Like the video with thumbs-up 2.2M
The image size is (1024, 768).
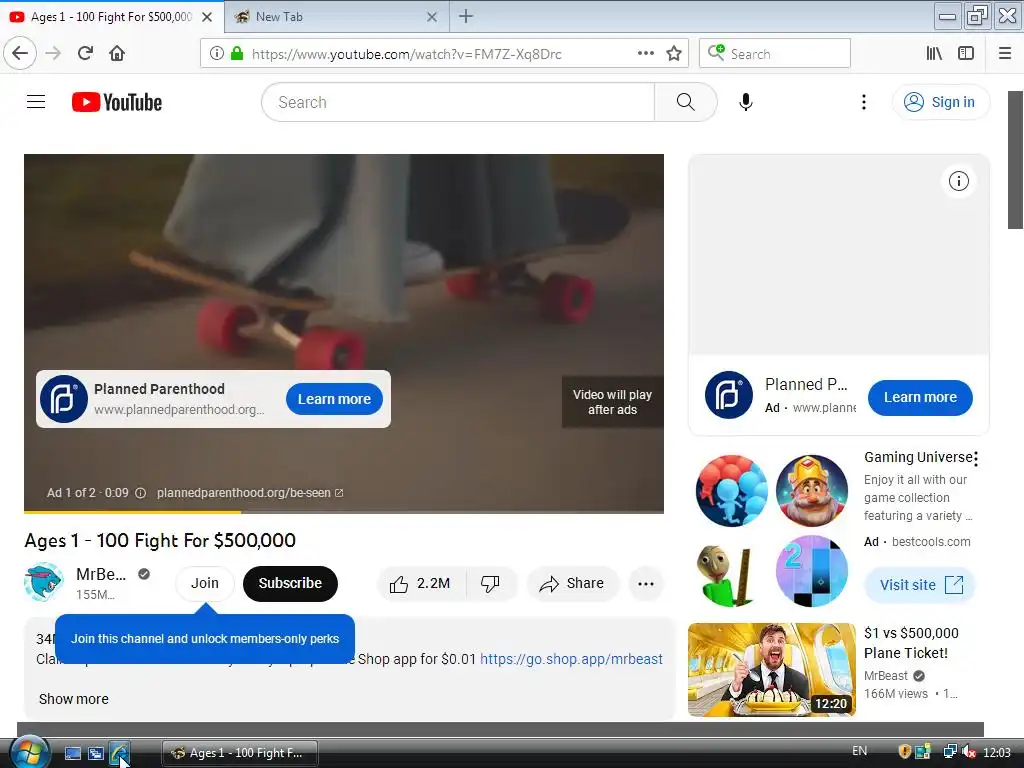coord(421,583)
